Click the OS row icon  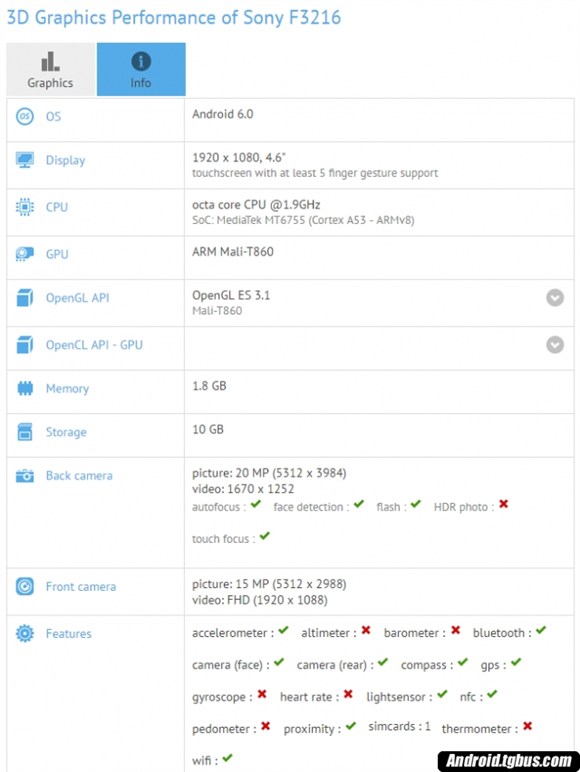pyautogui.click(x=25, y=117)
